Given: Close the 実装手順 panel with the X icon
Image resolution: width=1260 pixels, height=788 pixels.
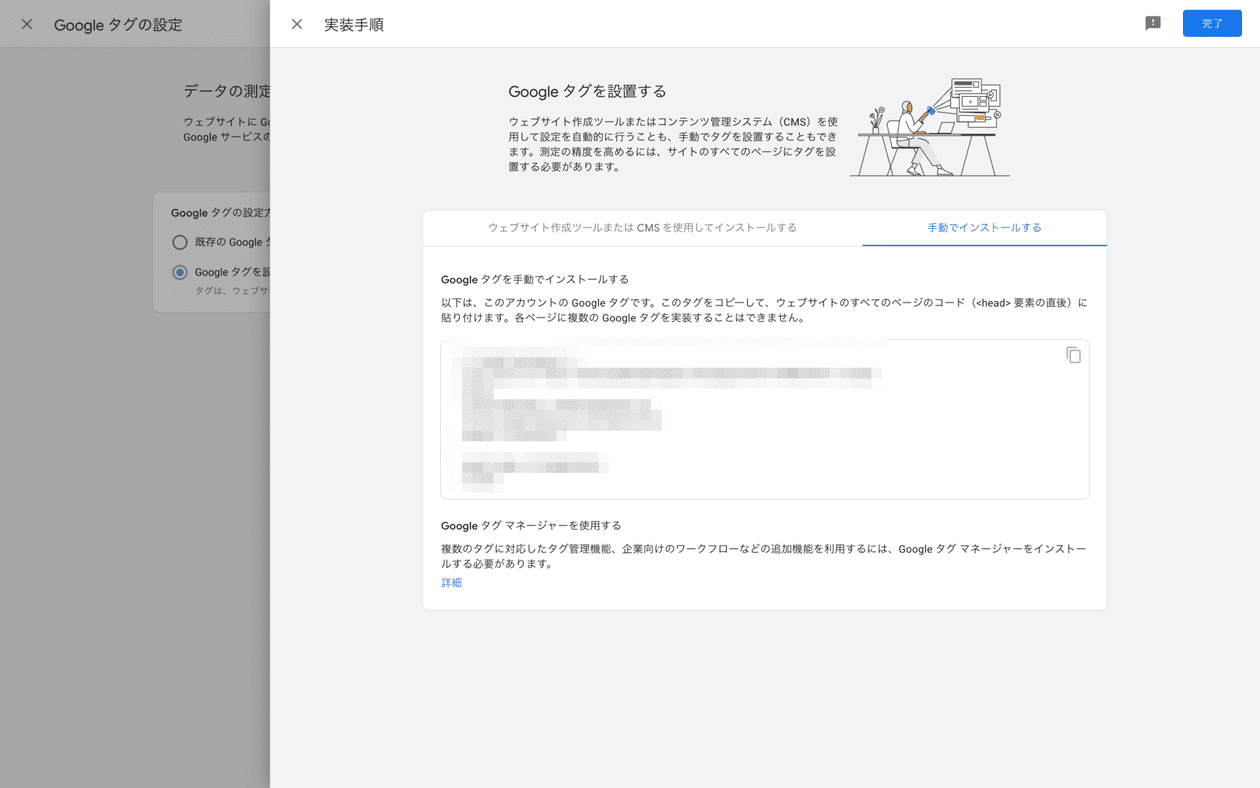Looking at the screenshot, I should point(297,24).
